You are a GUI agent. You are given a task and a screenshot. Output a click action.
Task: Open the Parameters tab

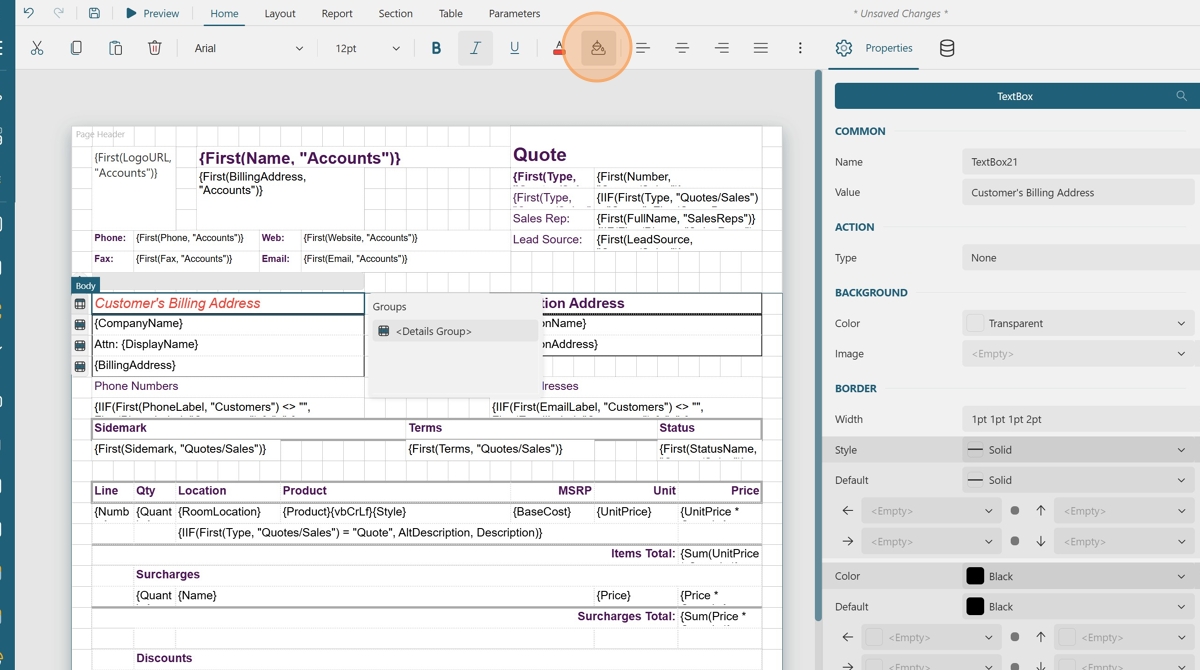tap(514, 13)
